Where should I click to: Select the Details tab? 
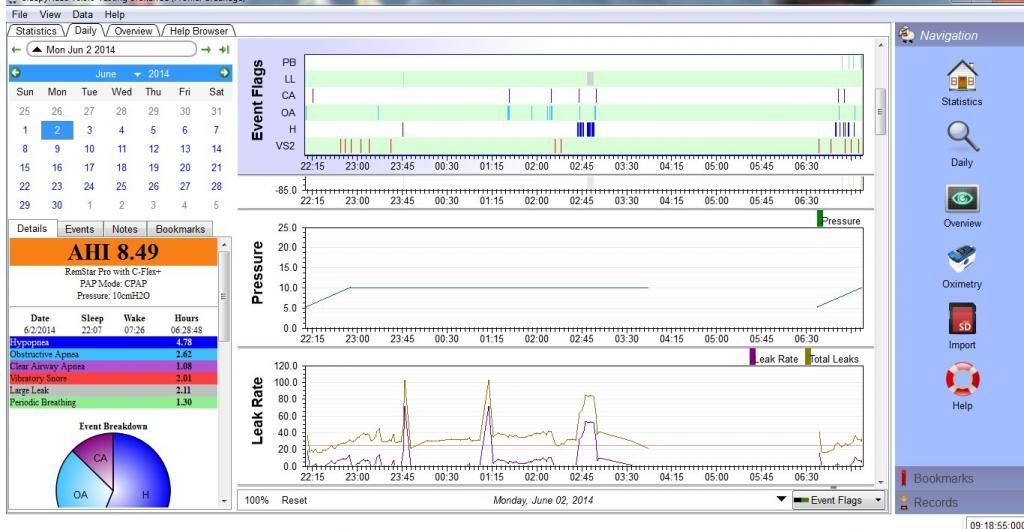32,229
